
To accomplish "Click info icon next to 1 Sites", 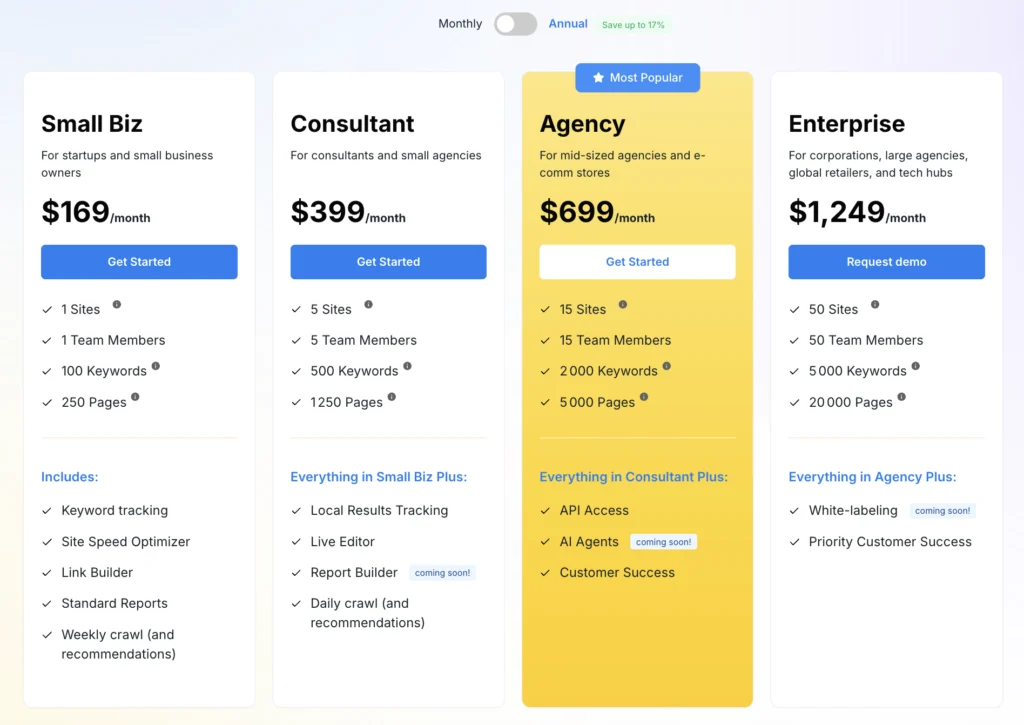I will click(x=117, y=304).
